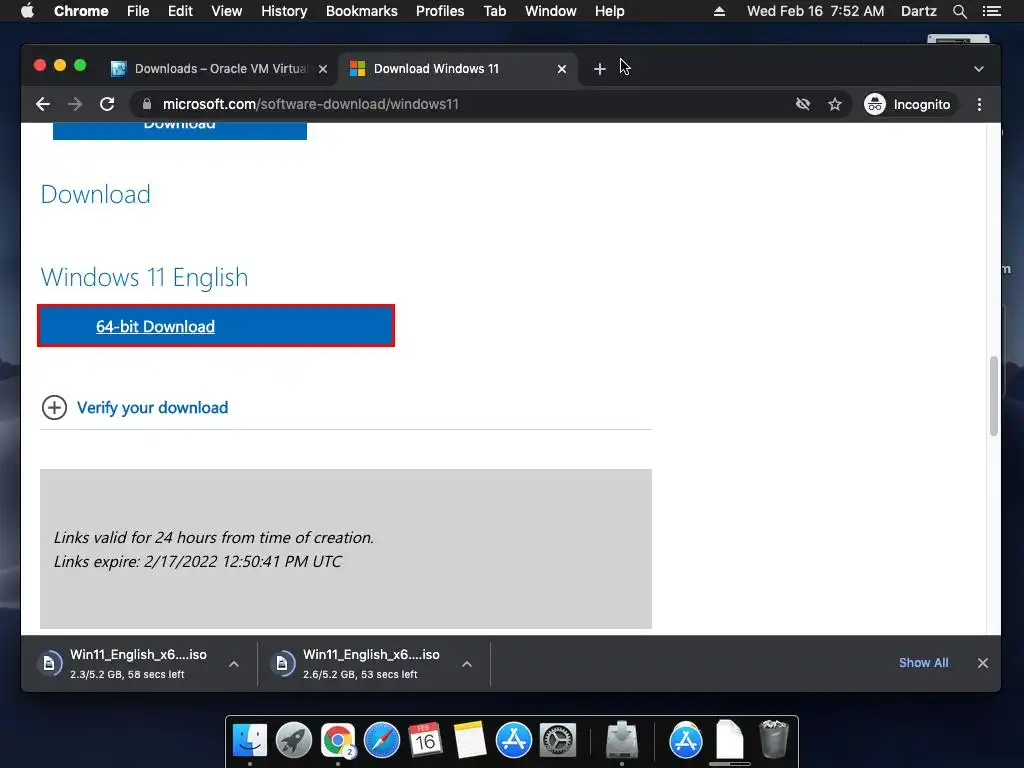Click the Dartz user name in menu bar
1024x768 pixels.
(918, 11)
